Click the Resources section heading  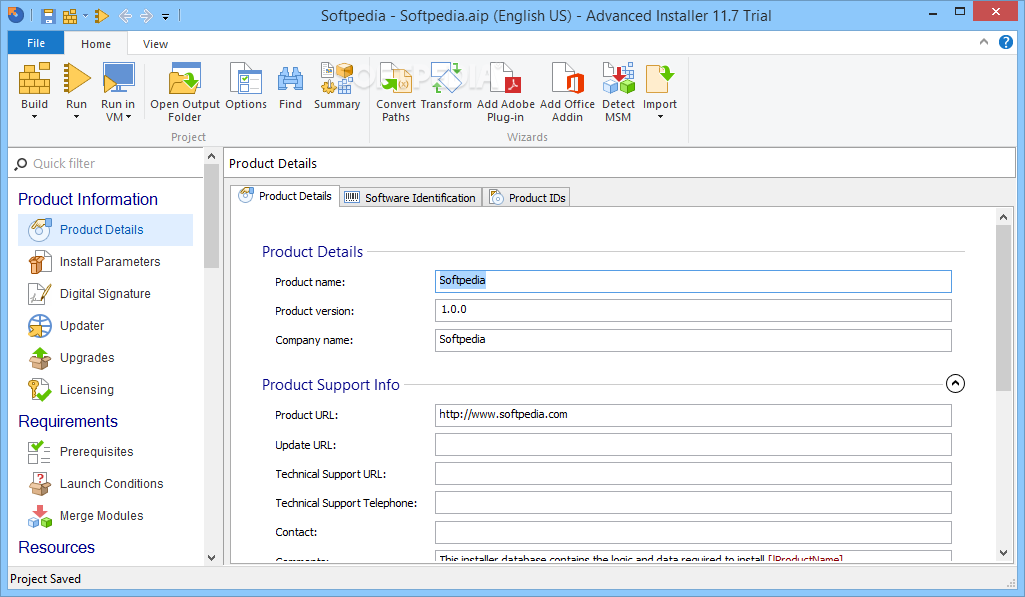(x=56, y=547)
